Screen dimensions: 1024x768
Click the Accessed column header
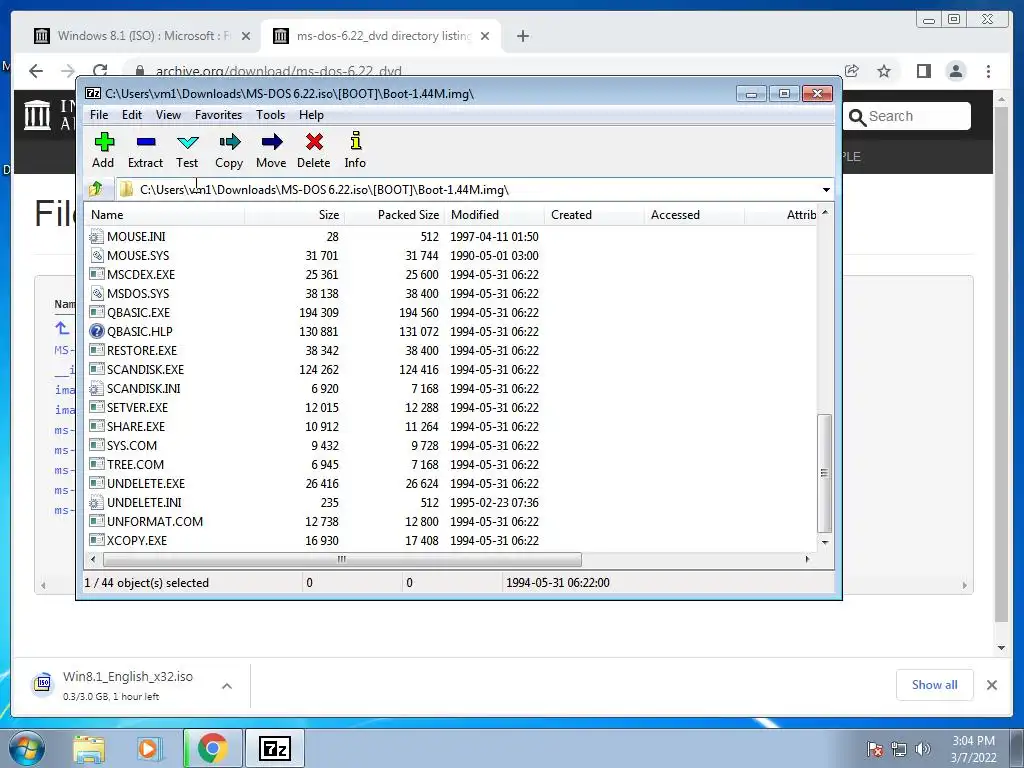694,215
